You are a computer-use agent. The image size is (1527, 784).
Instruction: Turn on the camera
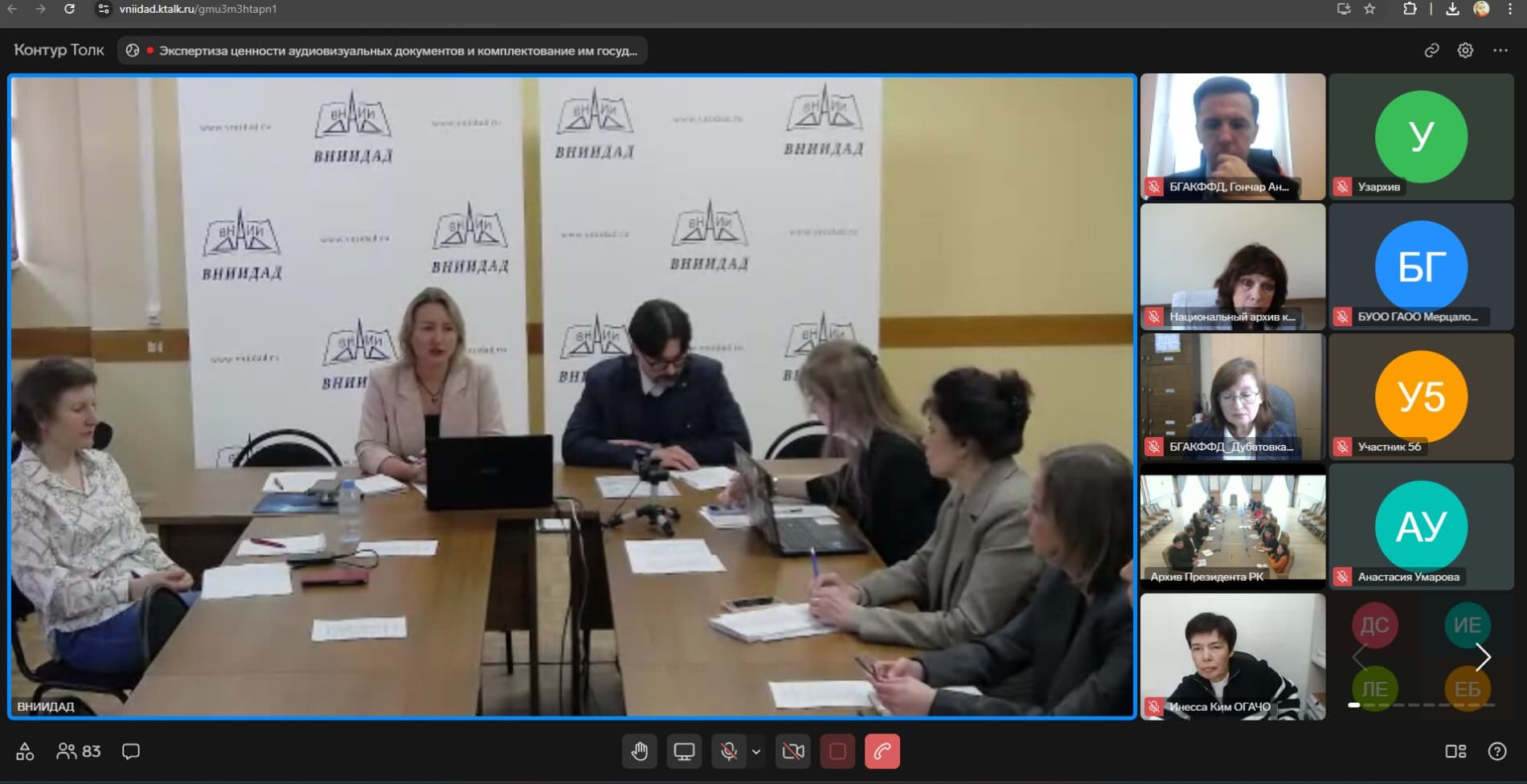pos(793,752)
